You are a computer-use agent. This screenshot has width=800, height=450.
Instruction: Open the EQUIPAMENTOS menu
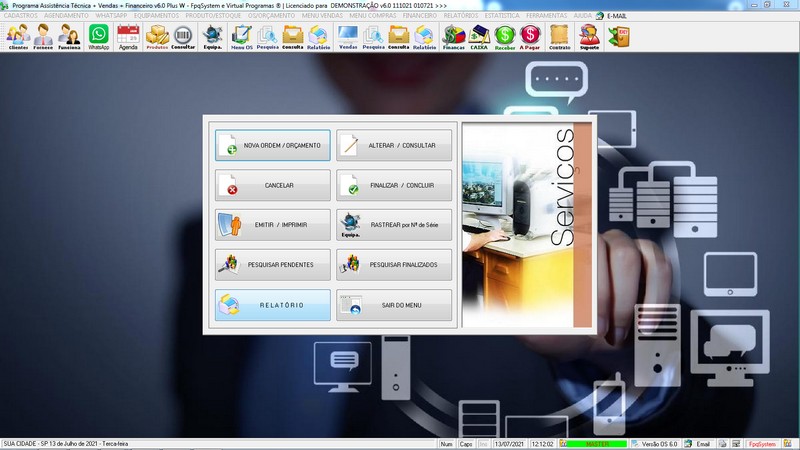click(156, 16)
